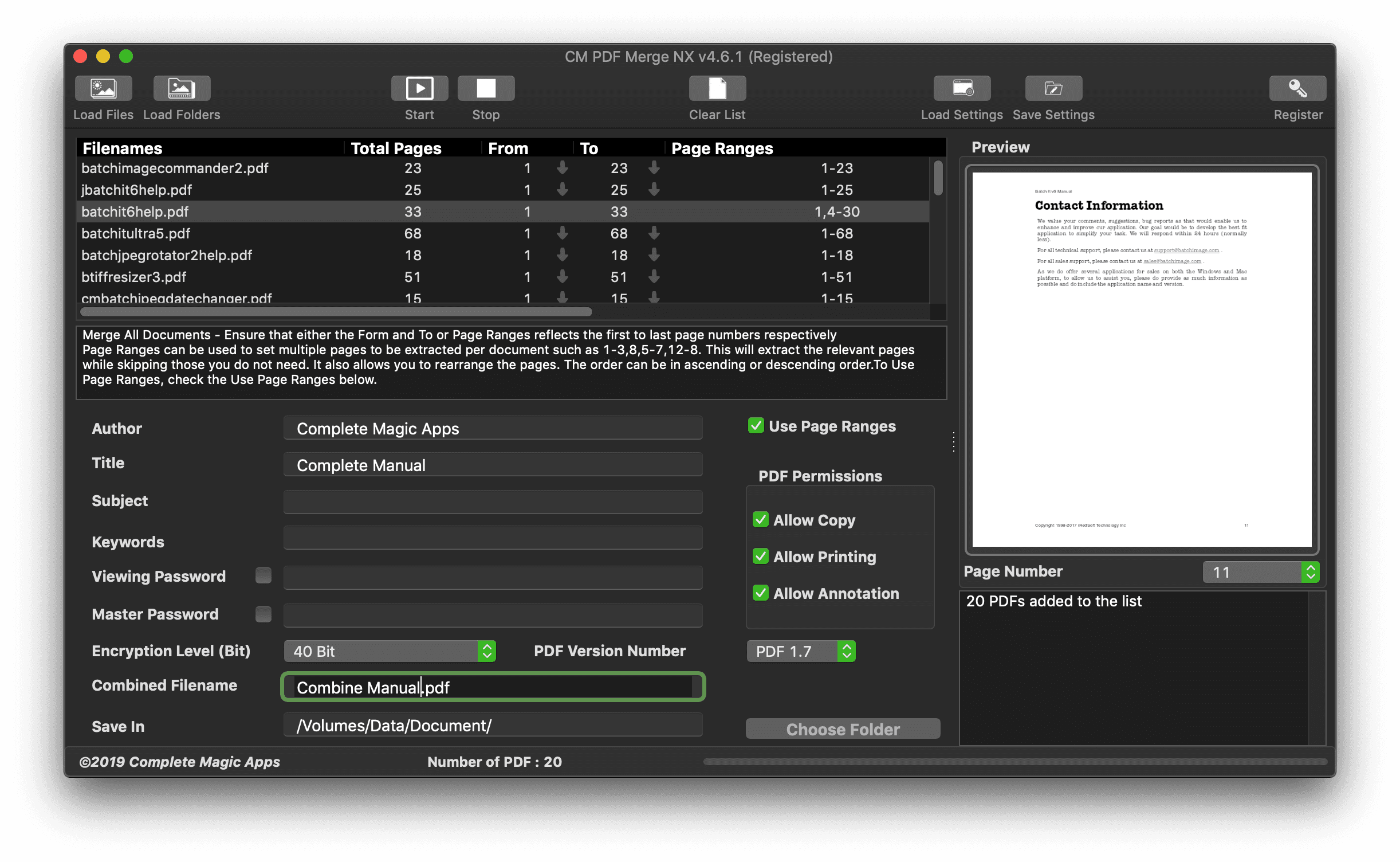Start the PDF merge process
The height and width of the screenshot is (862, 1400).
point(419,88)
